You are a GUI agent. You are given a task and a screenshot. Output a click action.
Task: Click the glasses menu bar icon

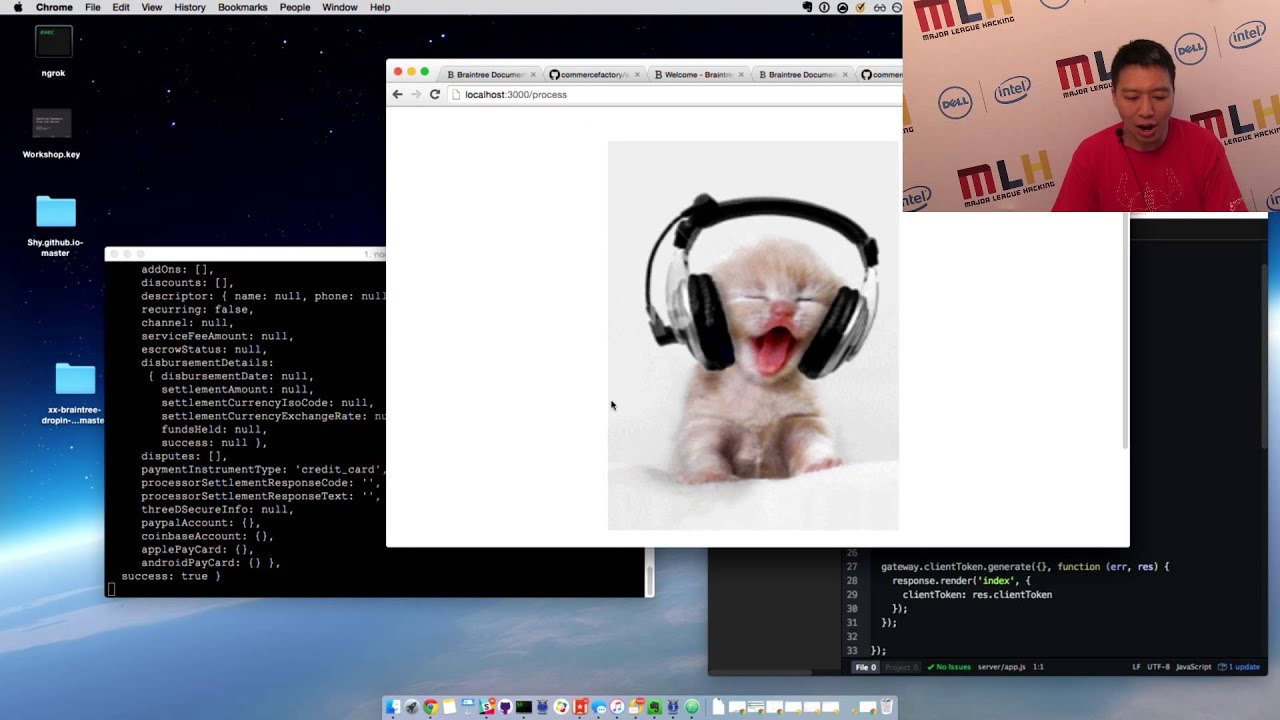click(880, 7)
